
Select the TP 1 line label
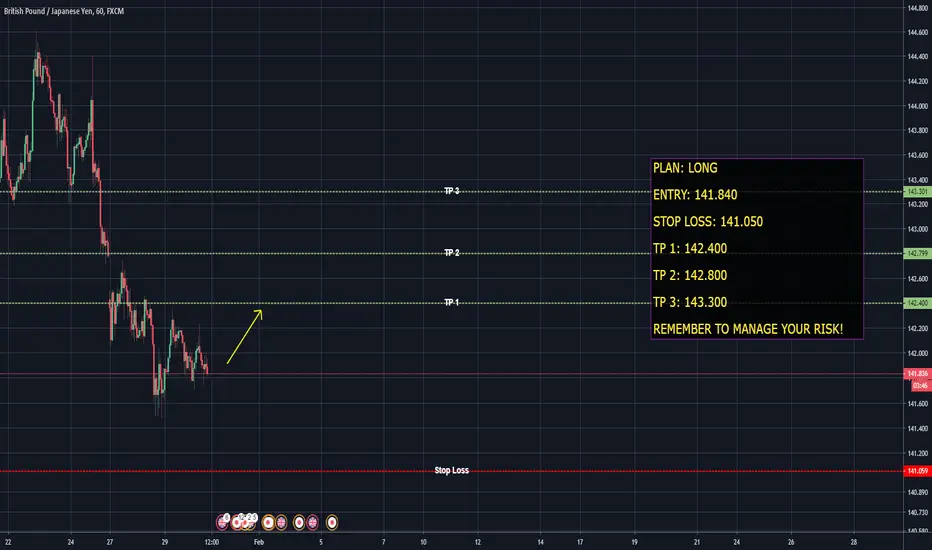(x=452, y=303)
